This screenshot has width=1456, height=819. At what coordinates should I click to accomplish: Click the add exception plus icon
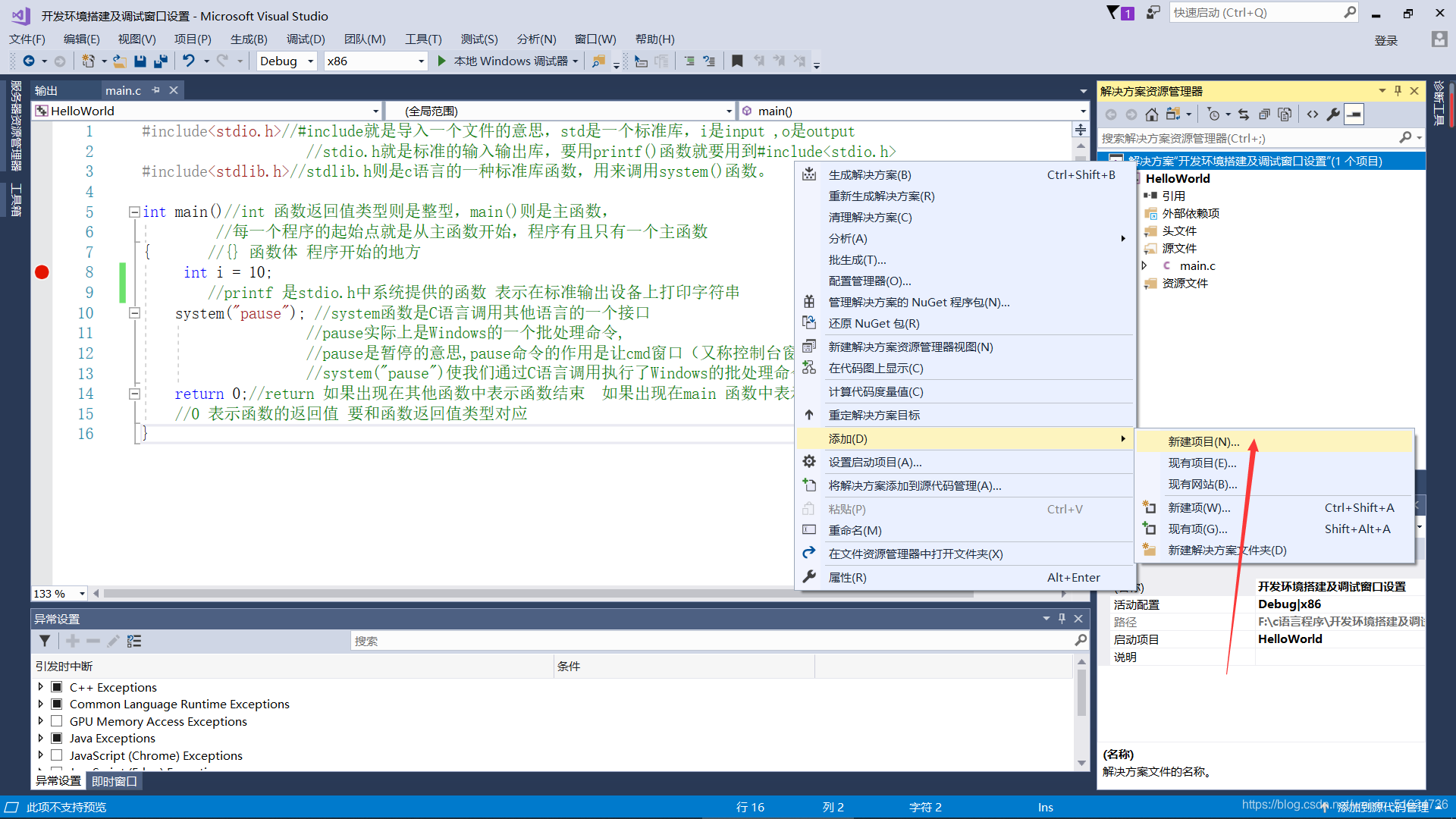[x=73, y=642]
